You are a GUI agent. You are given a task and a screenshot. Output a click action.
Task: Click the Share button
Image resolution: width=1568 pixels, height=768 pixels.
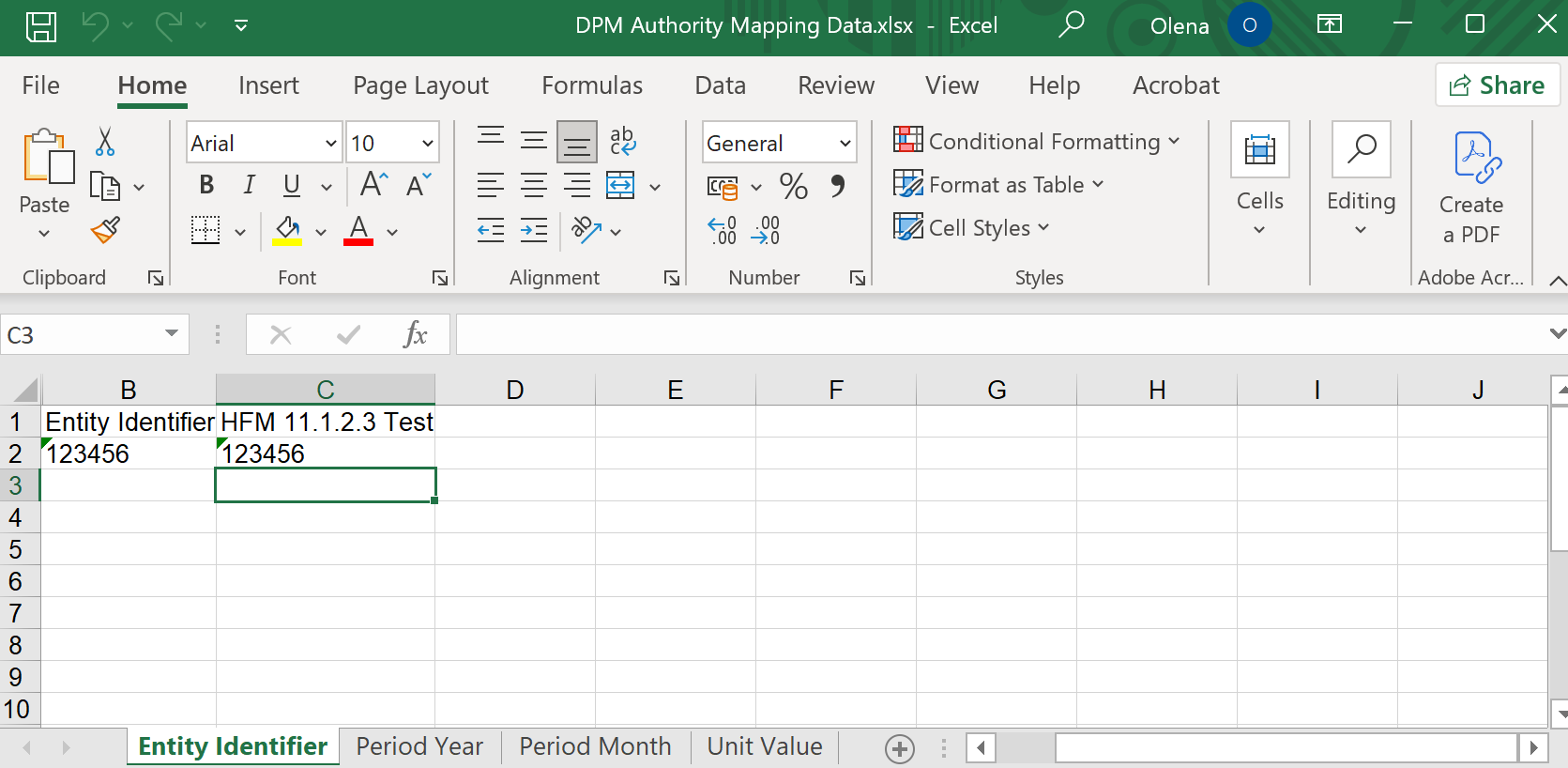point(1497,85)
